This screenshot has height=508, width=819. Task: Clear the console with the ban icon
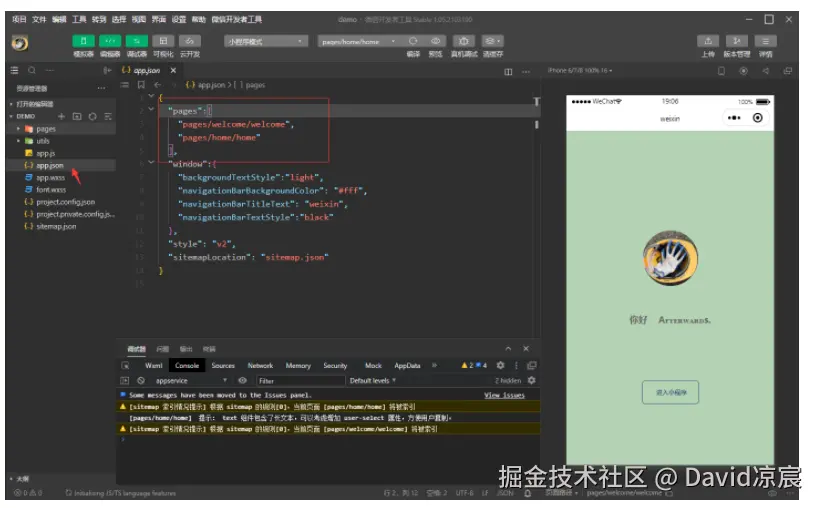(x=141, y=381)
